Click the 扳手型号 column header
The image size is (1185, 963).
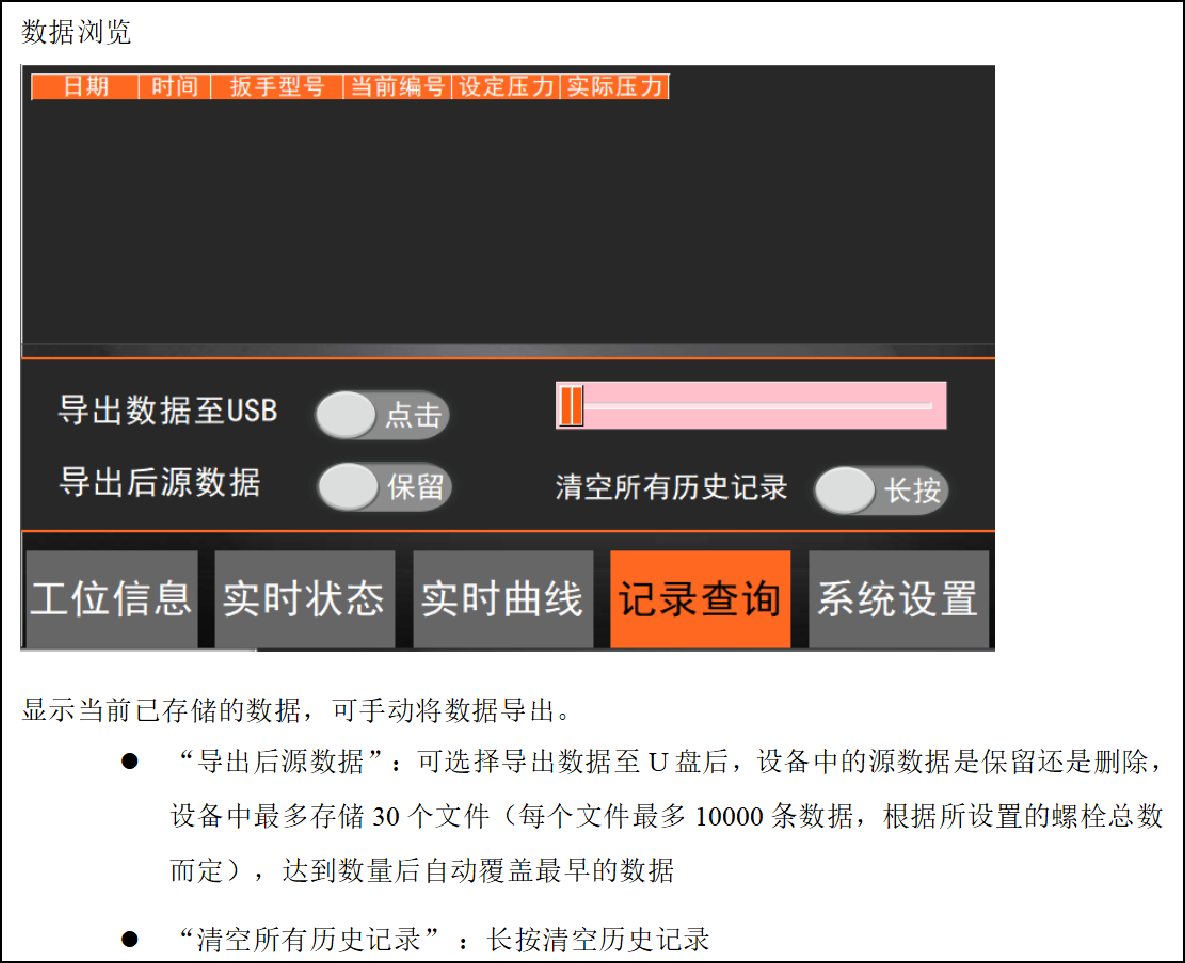point(277,87)
